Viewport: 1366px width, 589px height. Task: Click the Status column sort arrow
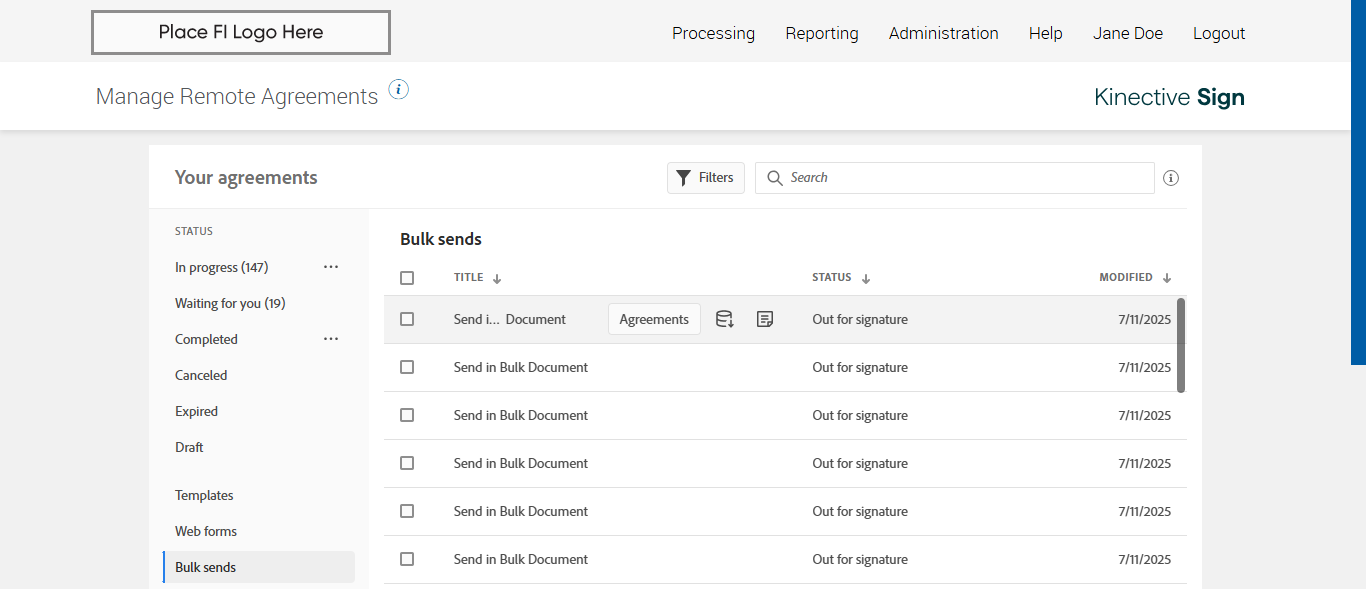866,279
